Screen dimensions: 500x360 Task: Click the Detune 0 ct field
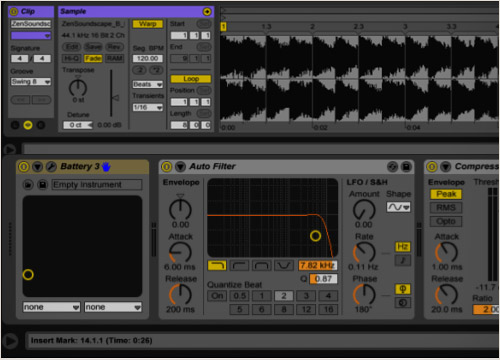coord(78,125)
